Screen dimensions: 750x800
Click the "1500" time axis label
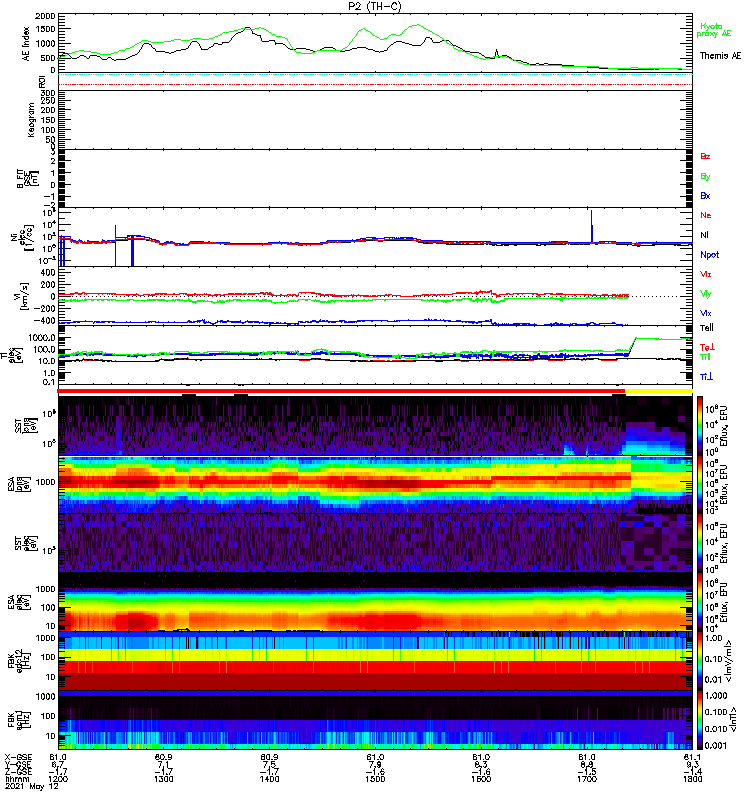375,779
